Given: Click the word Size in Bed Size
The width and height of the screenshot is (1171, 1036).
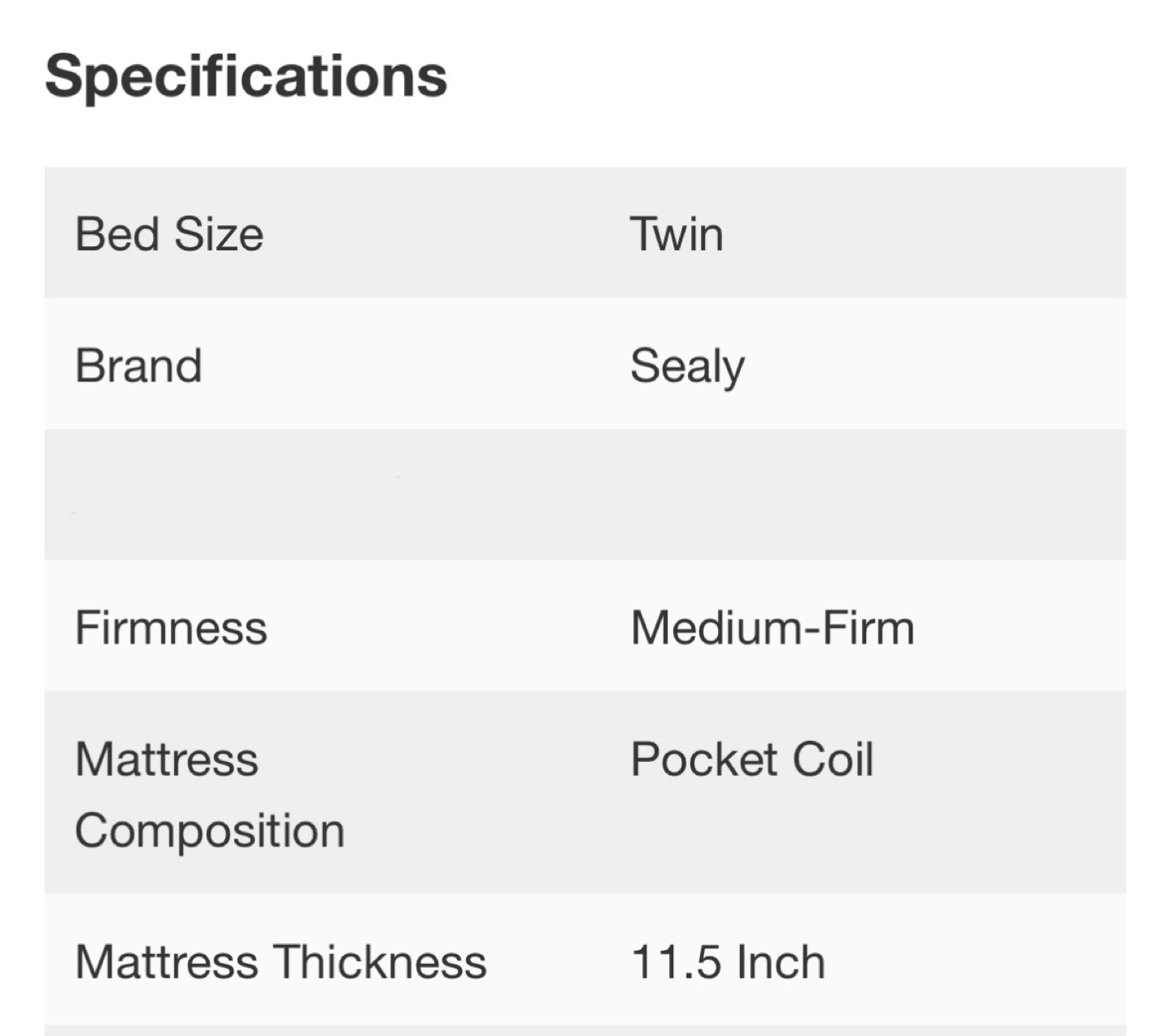Looking at the screenshot, I should 219,234.
